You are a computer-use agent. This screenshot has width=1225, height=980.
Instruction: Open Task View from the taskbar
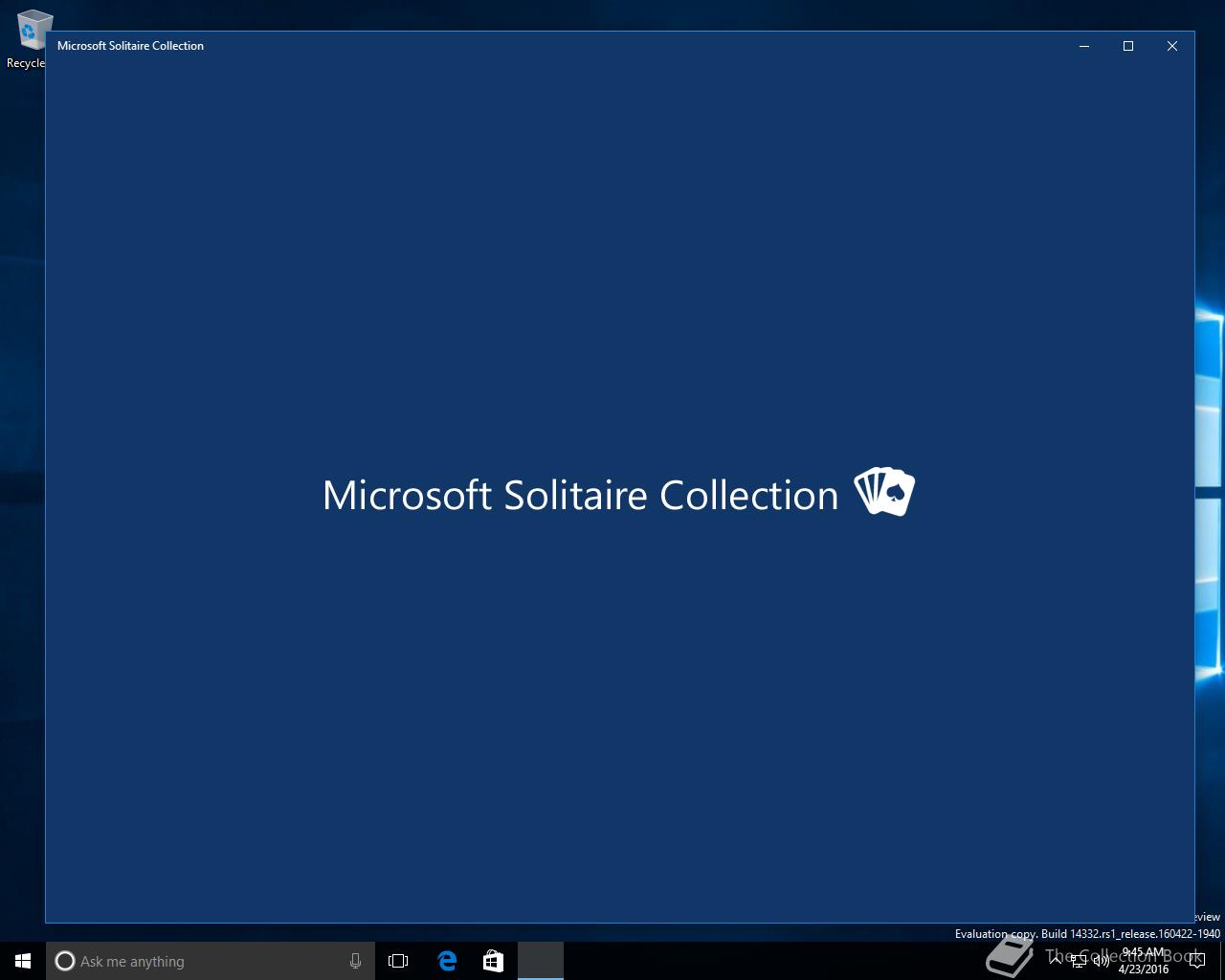[398, 961]
